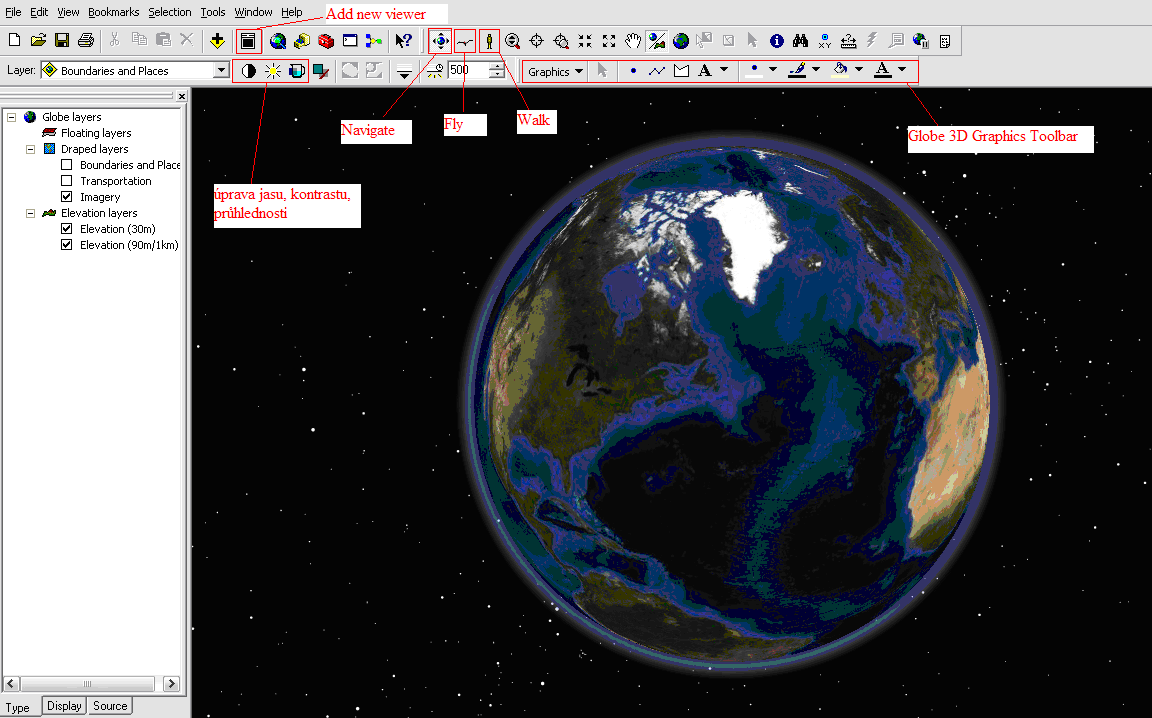Select the Measure ruler tool
The height and width of the screenshot is (718, 1152).
(849, 41)
